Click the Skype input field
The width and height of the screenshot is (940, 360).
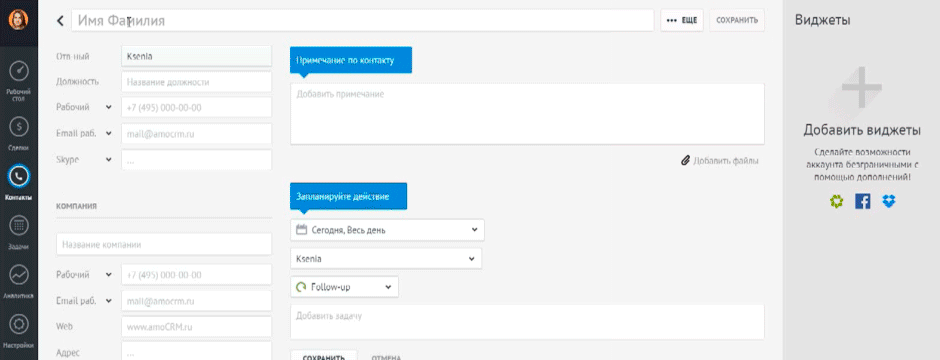tap(196, 160)
